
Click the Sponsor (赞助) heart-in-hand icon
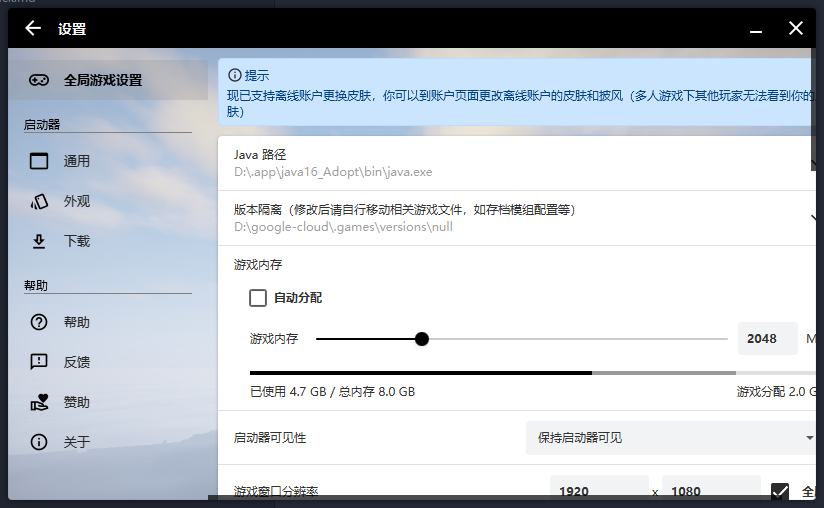(x=39, y=402)
